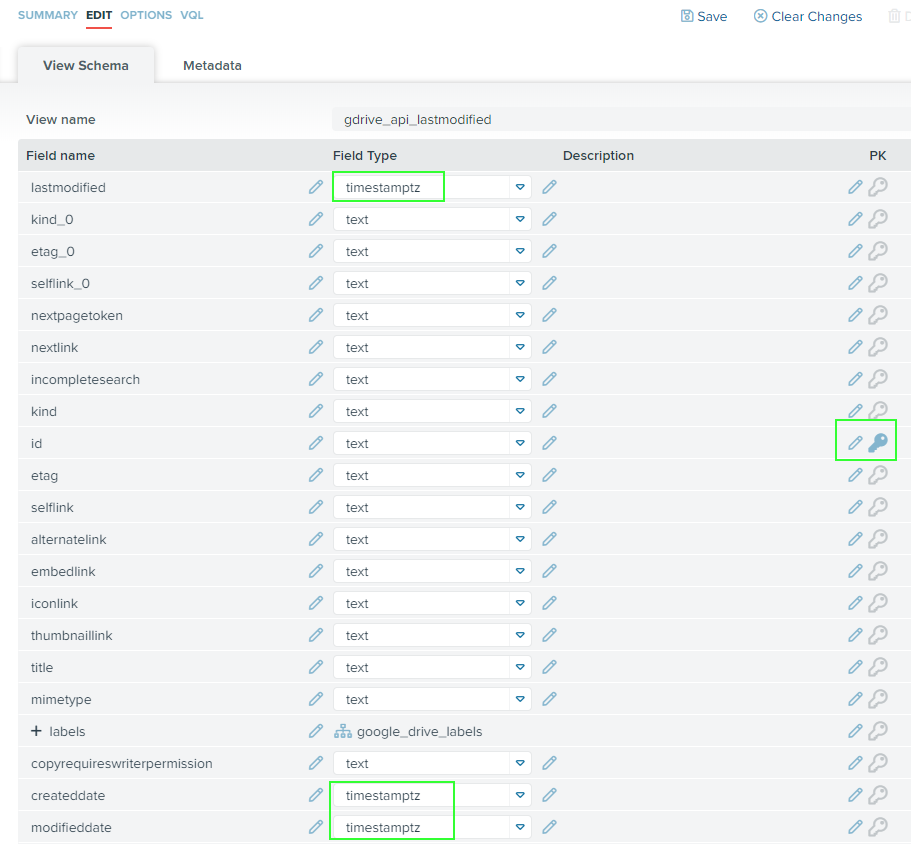911x844 pixels.
Task: Click the Clear Changes text
Action: click(816, 16)
